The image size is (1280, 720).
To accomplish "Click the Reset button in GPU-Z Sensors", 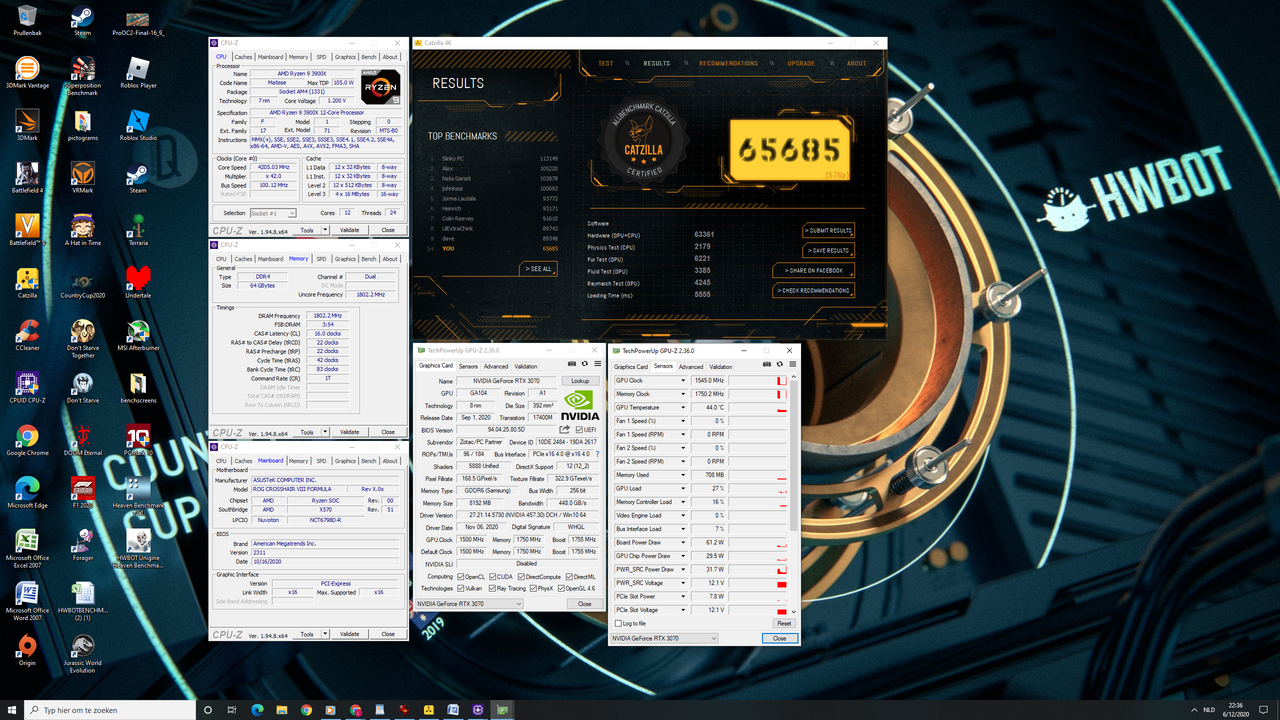I will 783,623.
